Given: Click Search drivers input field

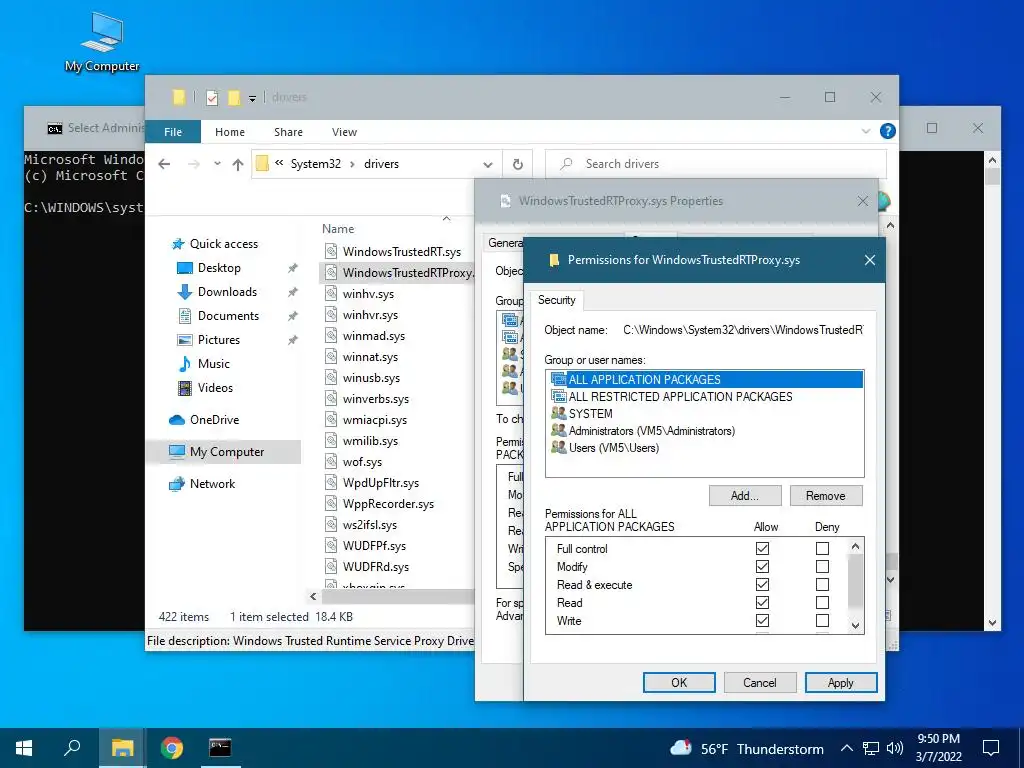Looking at the screenshot, I should [x=716, y=164].
